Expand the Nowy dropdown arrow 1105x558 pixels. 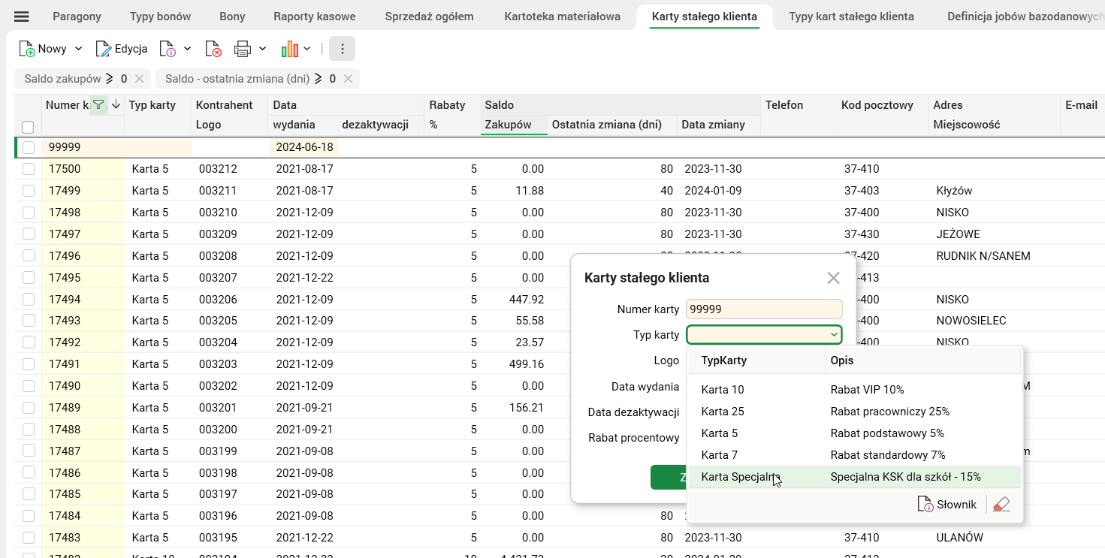(x=78, y=49)
